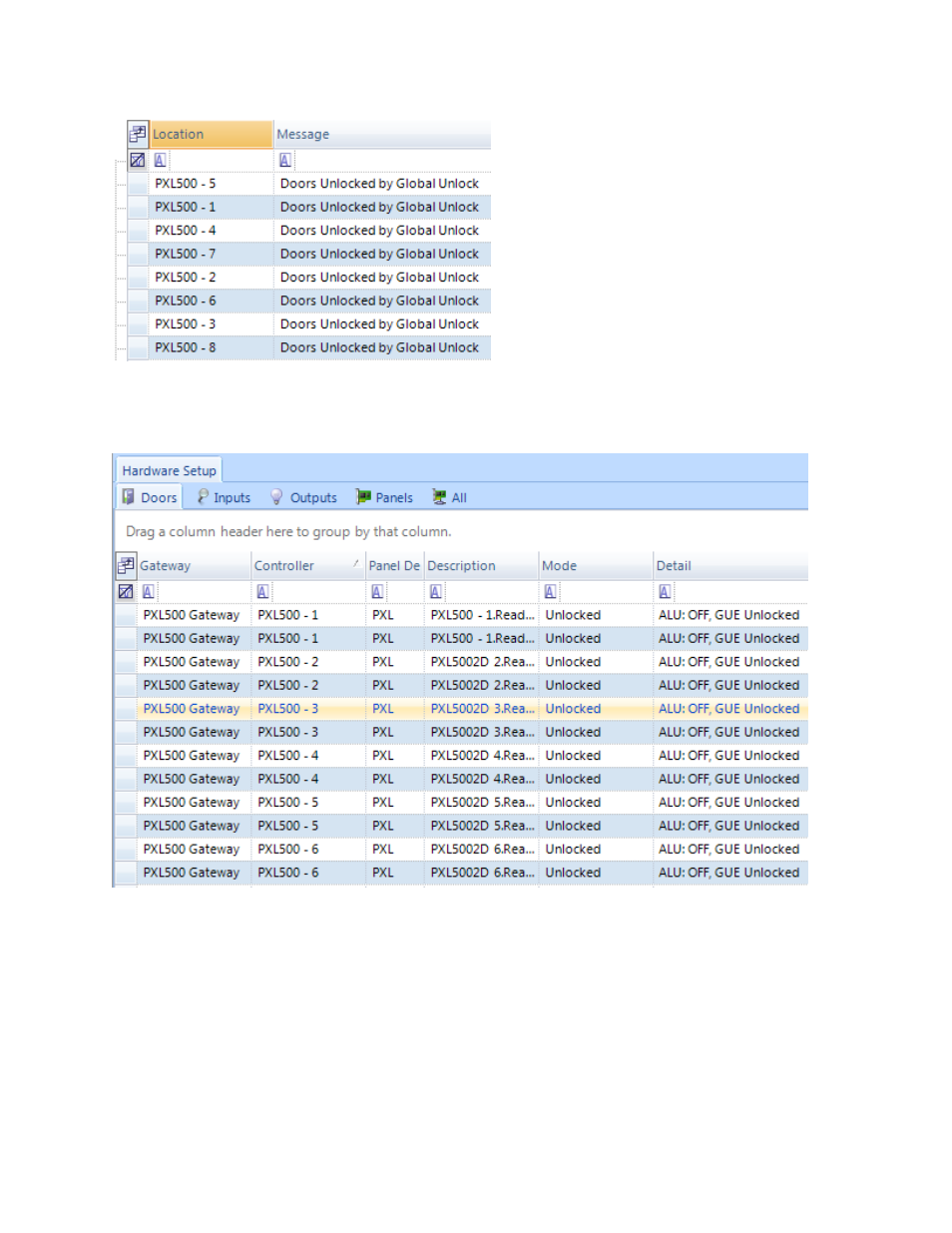Click row selector of highlighted PXL500 - 3 row

(126, 709)
